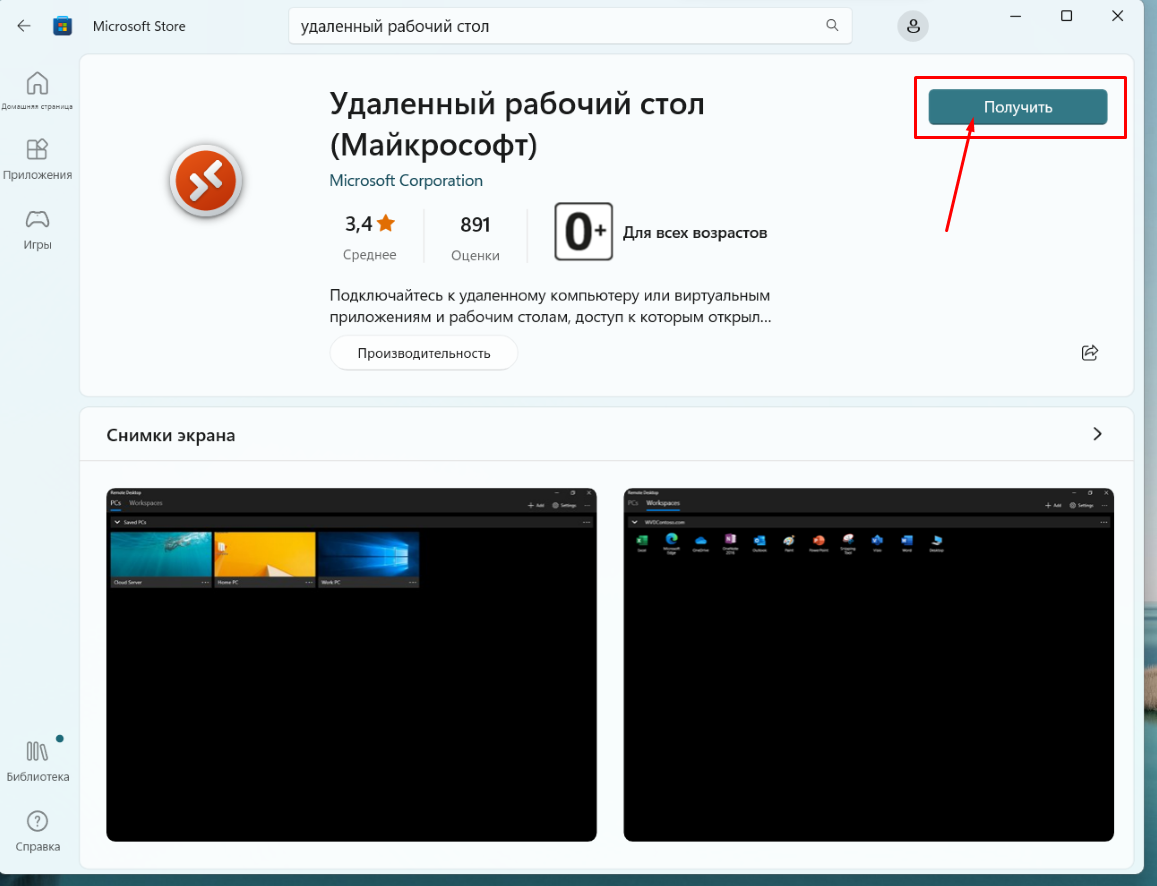The width and height of the screenshot is (1157, 886).
Task: Click the search magnifier icon
Action: (831, 26)
